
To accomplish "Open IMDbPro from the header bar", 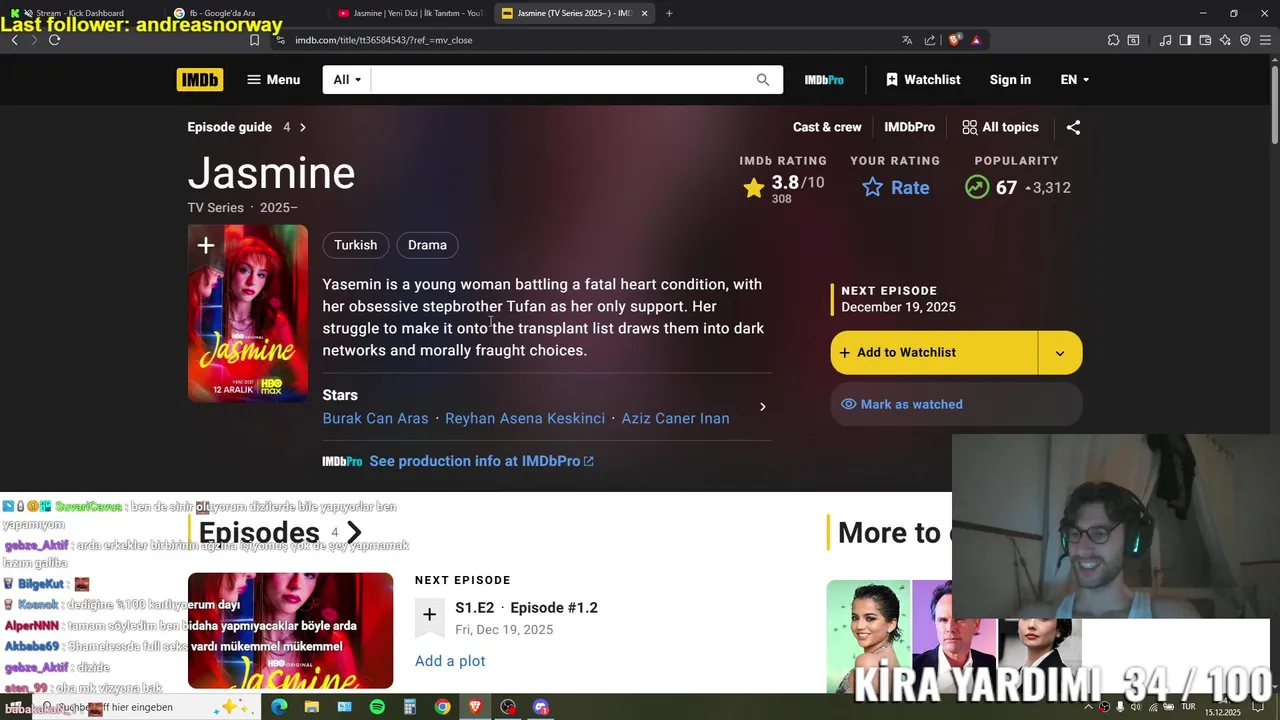I will (x=824, y=80).
